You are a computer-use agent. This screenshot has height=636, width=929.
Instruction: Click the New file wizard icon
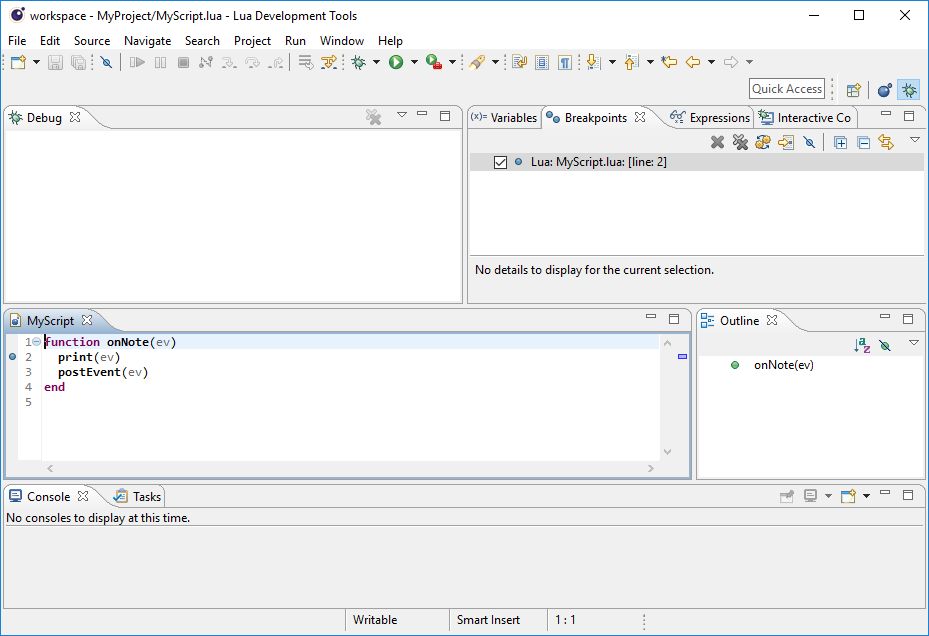point(18,62)
